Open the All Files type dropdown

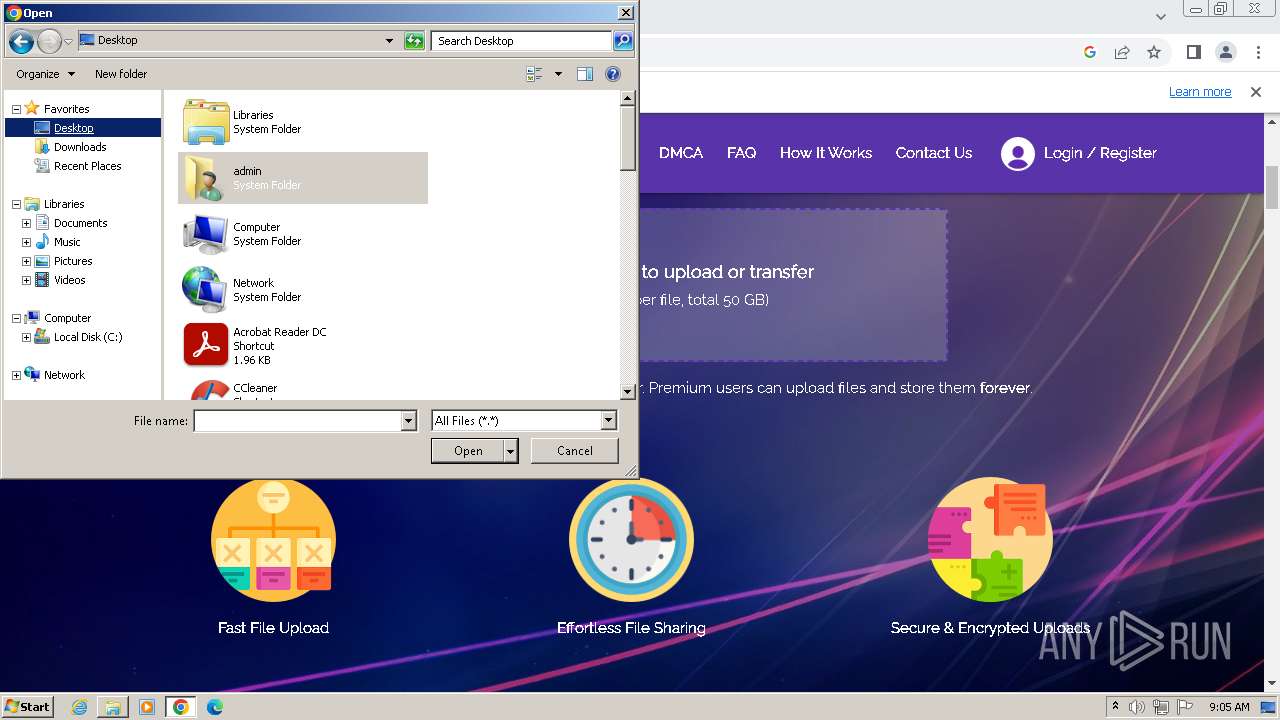coord(608,421)
